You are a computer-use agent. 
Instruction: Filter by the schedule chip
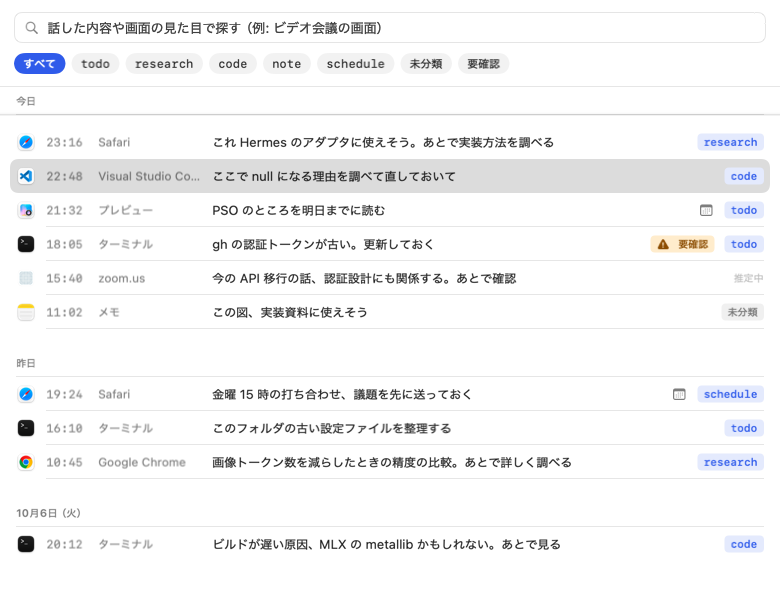[x=356, y=64]
